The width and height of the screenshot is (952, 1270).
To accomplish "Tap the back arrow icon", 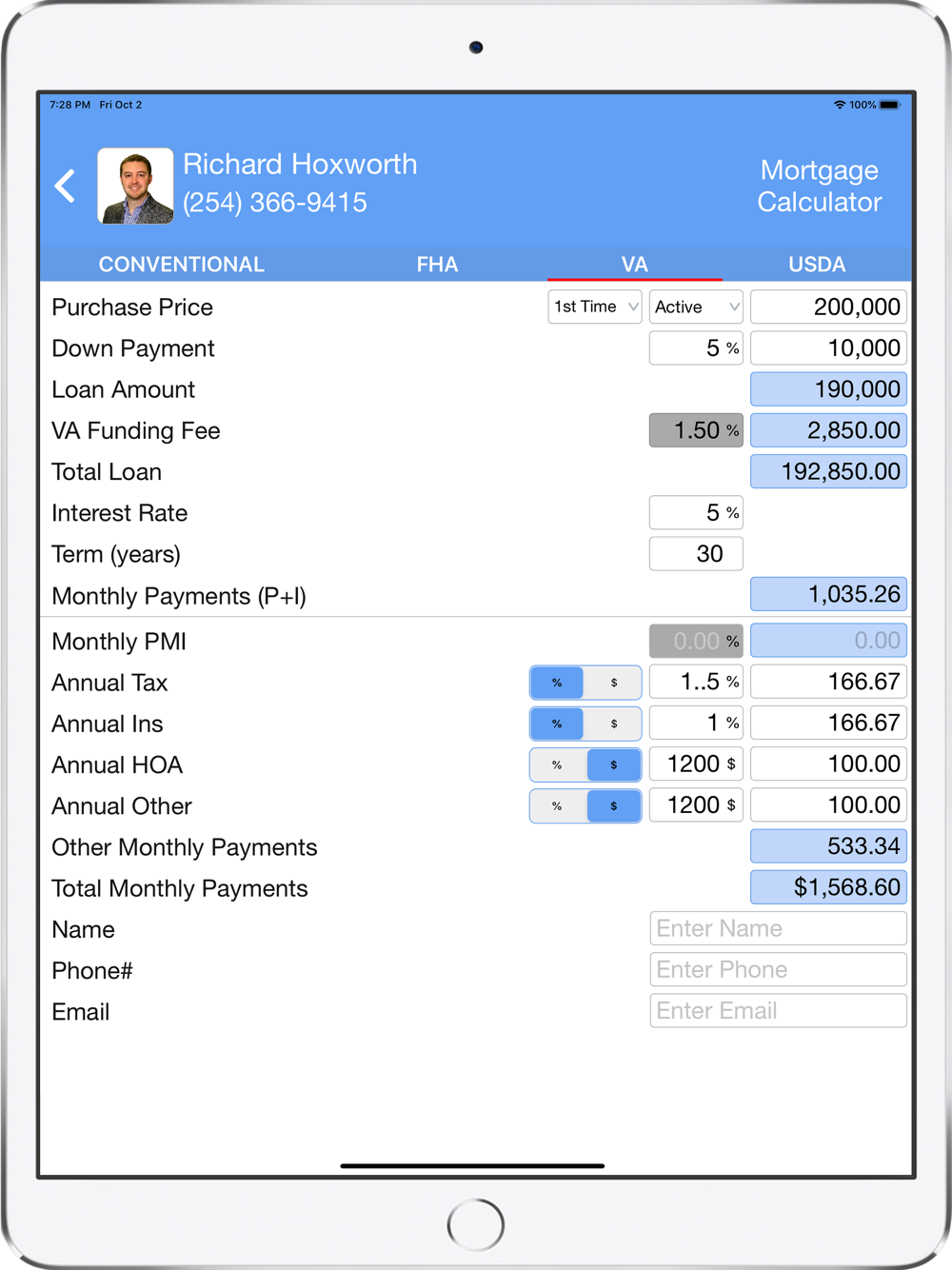I will (x=65, y=186).
